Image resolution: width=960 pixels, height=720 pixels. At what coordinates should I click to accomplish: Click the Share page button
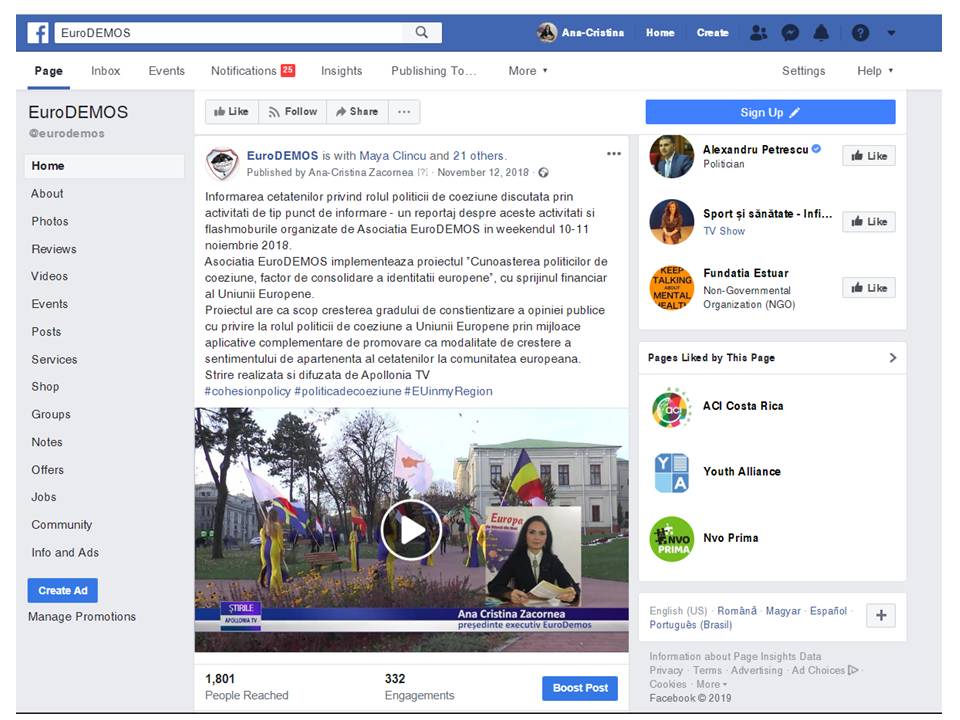pos(357,112)
